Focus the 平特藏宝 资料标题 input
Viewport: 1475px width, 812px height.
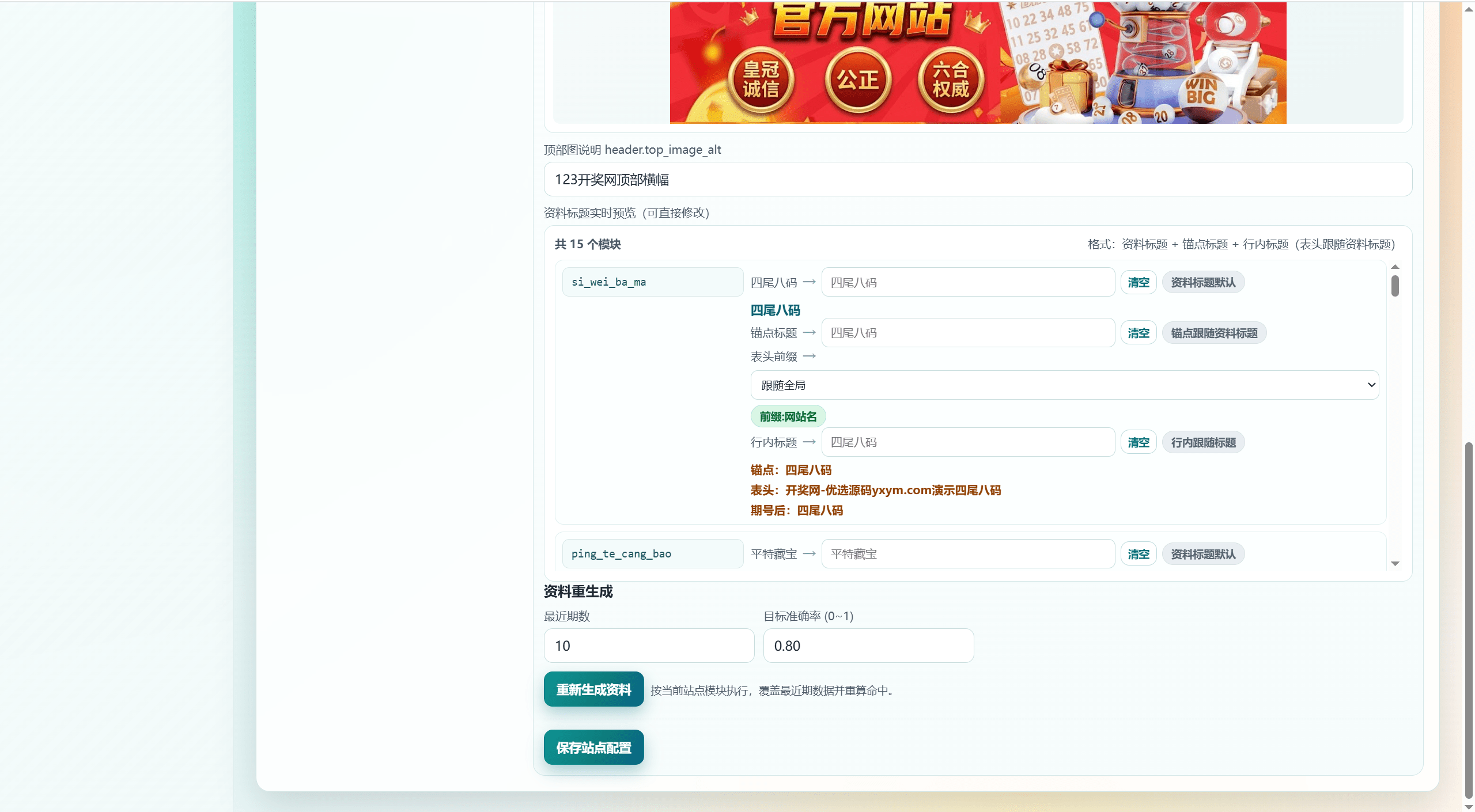[x=968, y=554]
